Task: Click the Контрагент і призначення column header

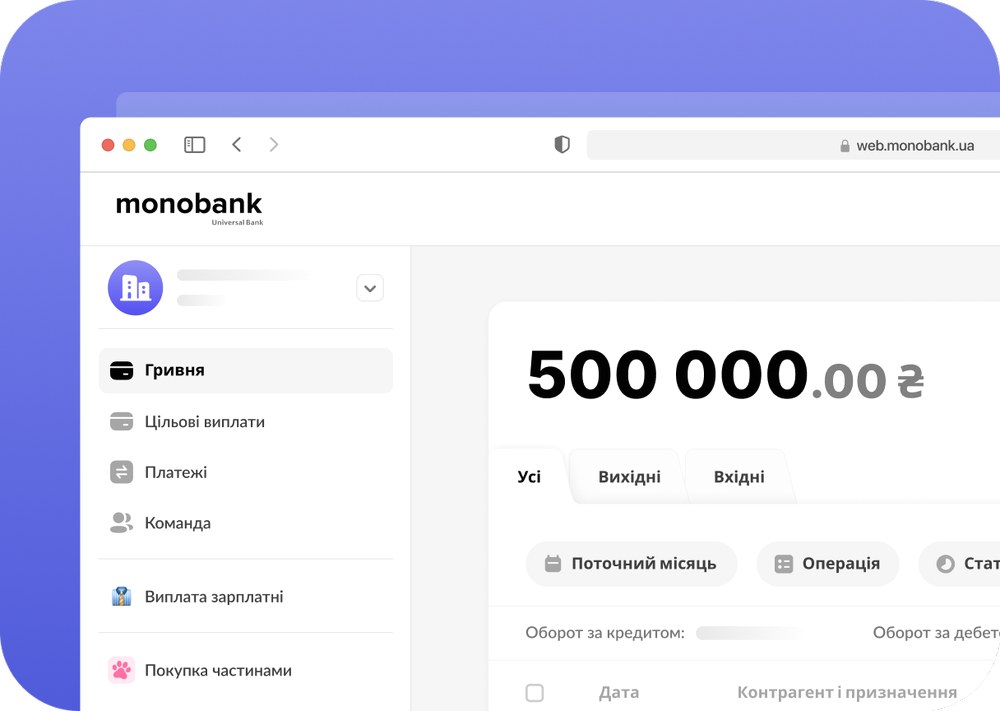Action: 847,693
